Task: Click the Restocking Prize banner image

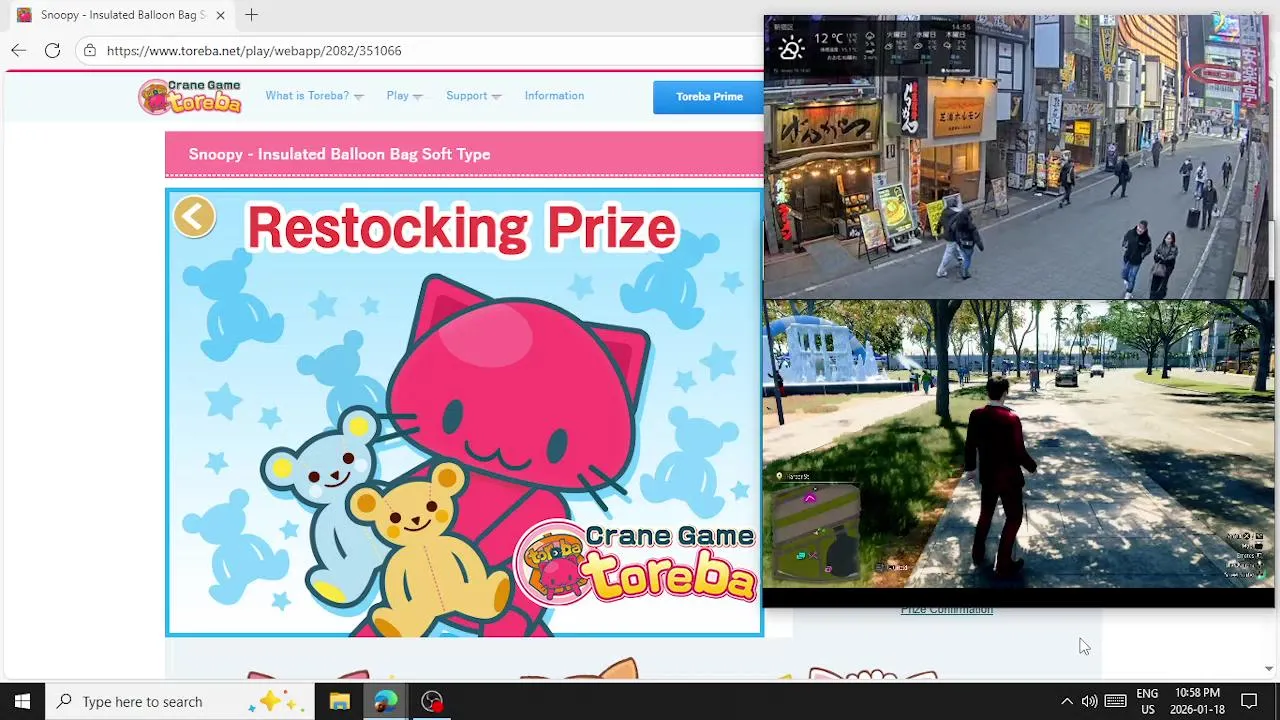Action: coord(464,413)
